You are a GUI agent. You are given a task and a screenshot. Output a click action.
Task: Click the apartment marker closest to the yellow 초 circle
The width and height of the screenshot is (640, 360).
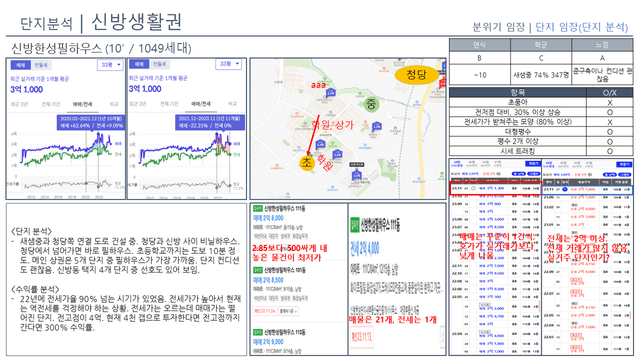pos(320,144)
